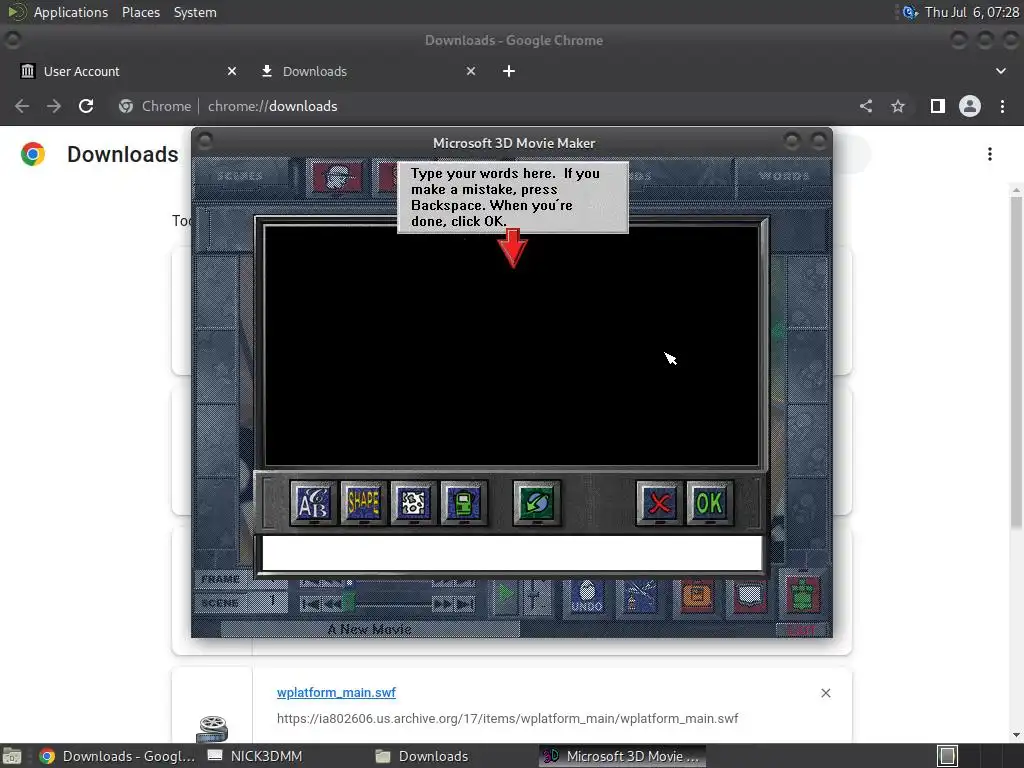Open the Chrome three-dot menu
The width and height of the screenshot is (1024, 768).
[1002, 106]
